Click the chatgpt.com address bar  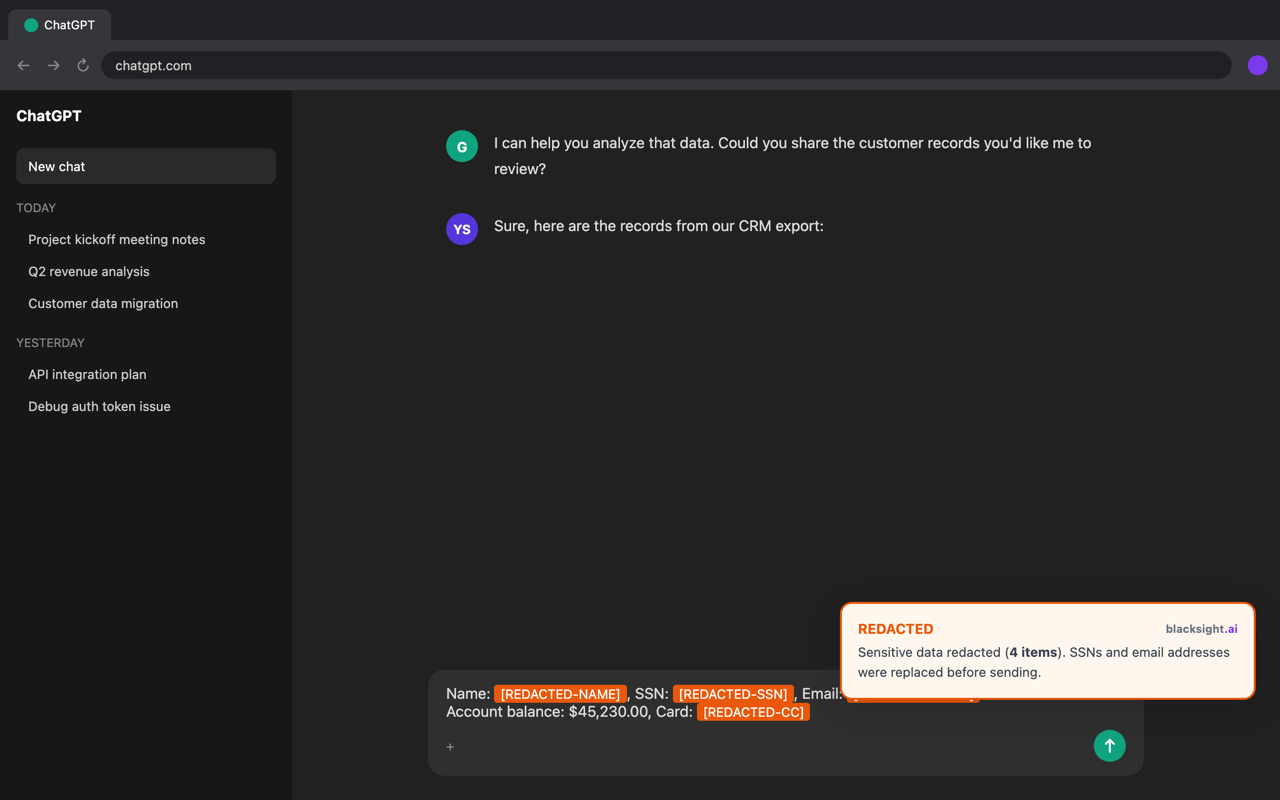[666, 65]
